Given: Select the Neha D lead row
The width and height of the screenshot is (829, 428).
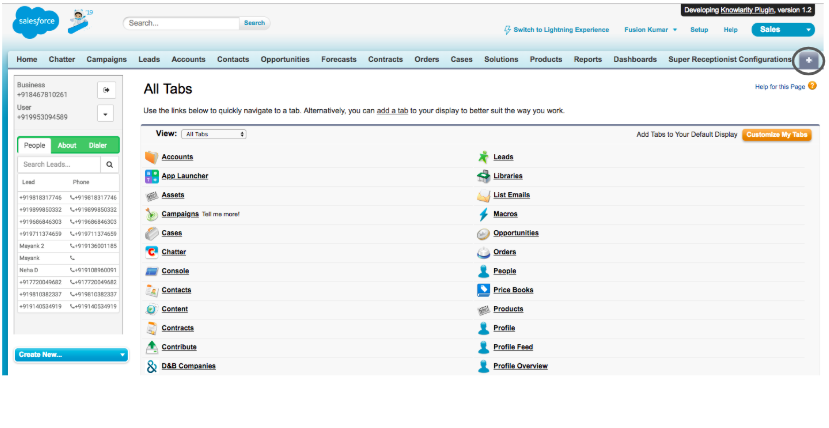Looking at the screenshot, I should coord(68,271).
